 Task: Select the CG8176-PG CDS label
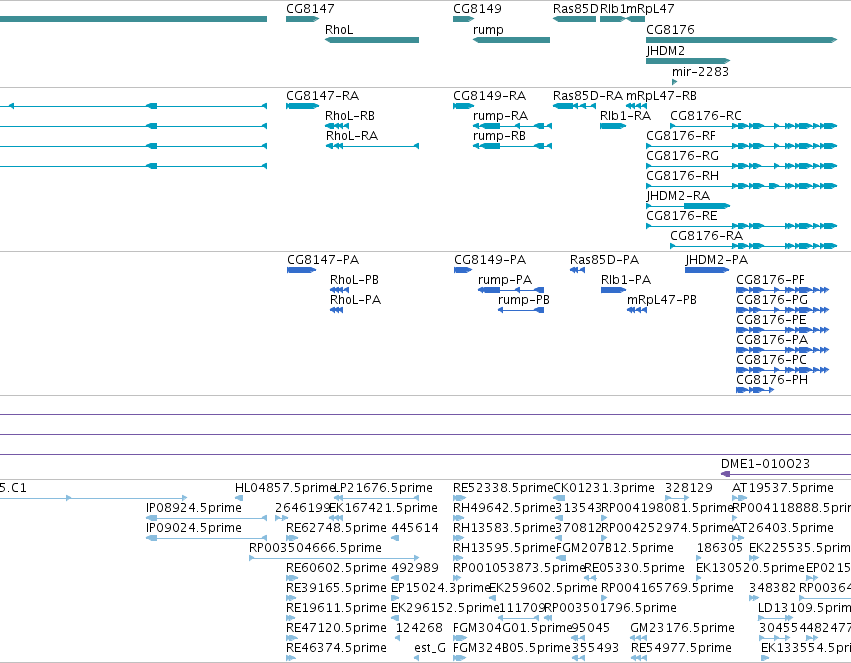[x=772, y=300]
